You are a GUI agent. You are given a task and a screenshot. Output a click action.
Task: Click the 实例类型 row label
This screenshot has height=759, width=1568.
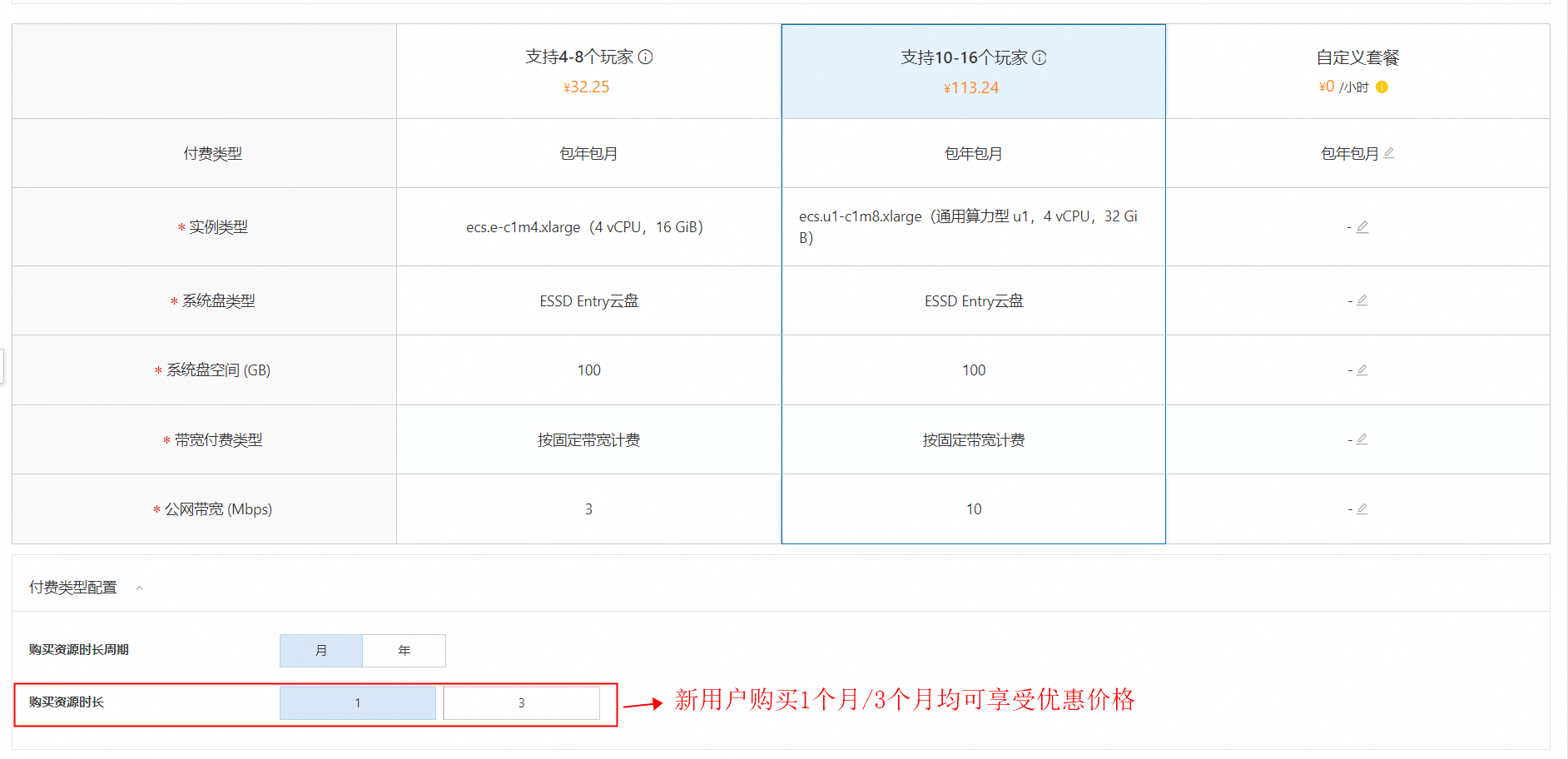218,226
